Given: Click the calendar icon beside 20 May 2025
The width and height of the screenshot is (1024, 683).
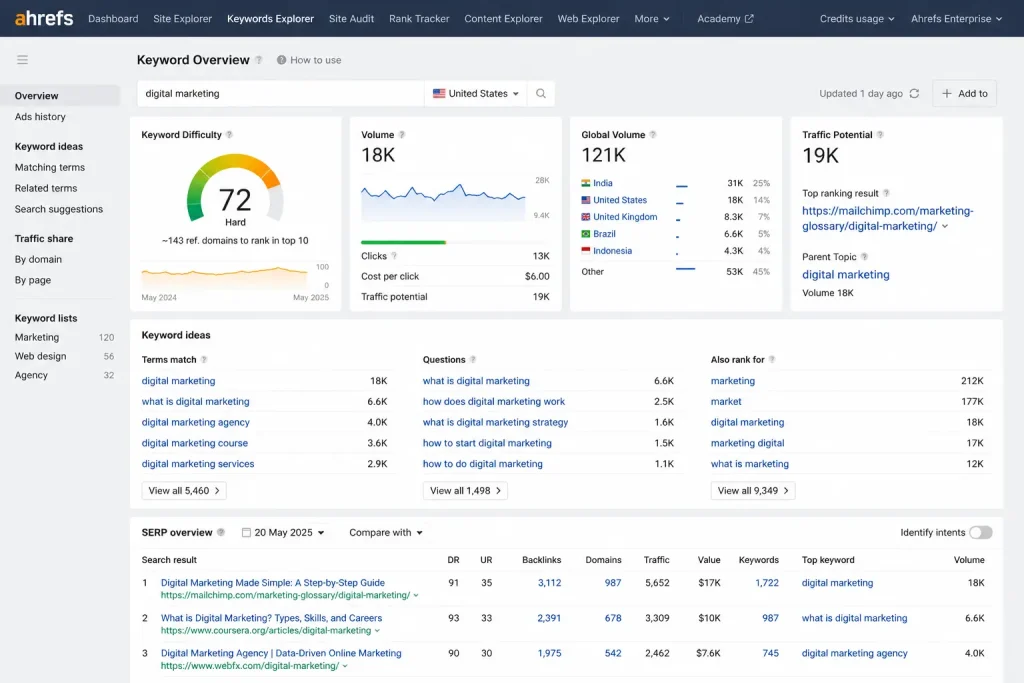Looking at the screenshot, I should (x=246, y=532).
